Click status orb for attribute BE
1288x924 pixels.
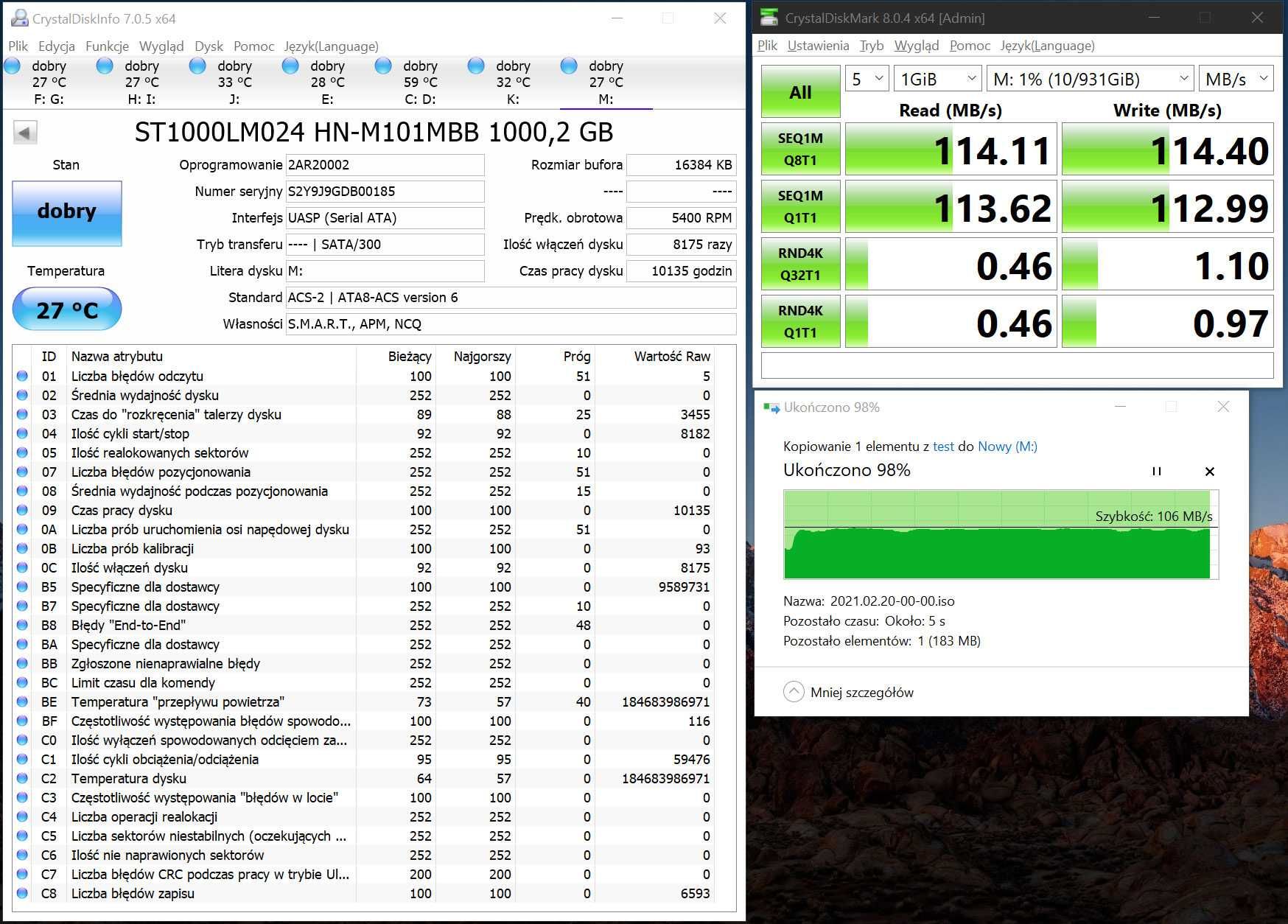click(x=22, y=701)
